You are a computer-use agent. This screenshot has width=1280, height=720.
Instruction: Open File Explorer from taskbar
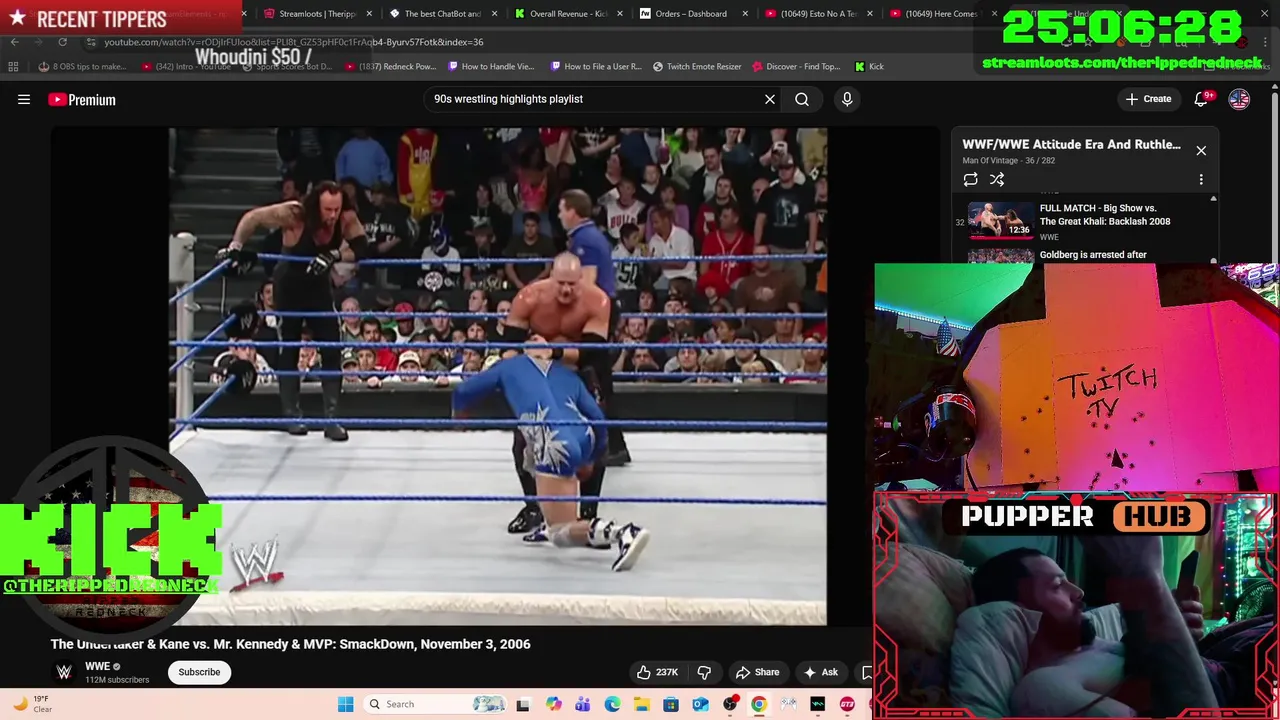[641, 704]
